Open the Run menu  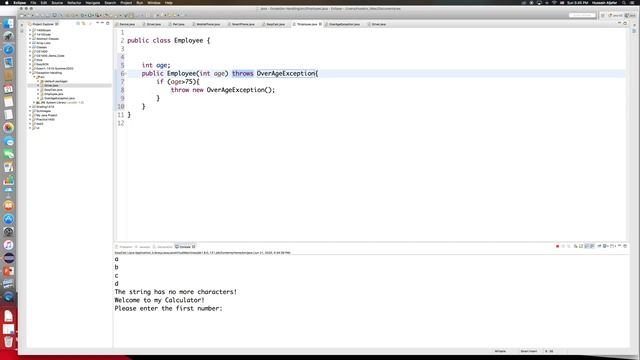tap(140, 2)
